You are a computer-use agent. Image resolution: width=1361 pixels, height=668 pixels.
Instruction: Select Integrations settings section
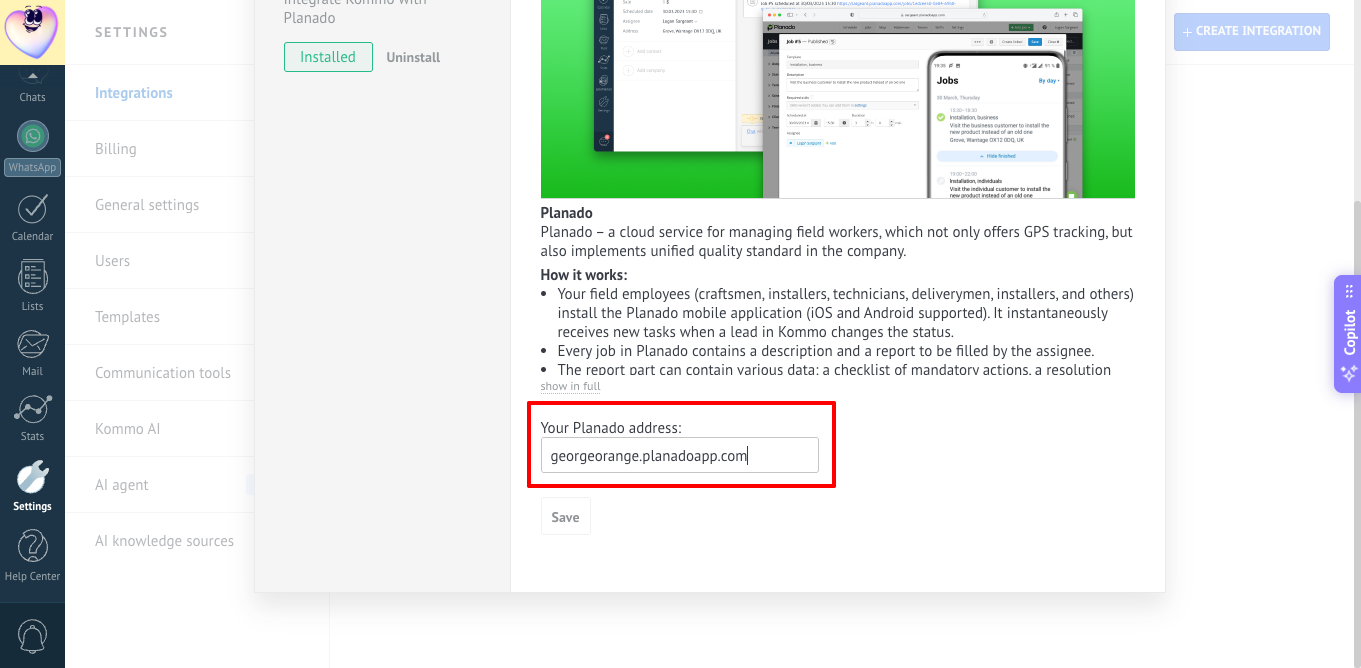click(134, 93)
